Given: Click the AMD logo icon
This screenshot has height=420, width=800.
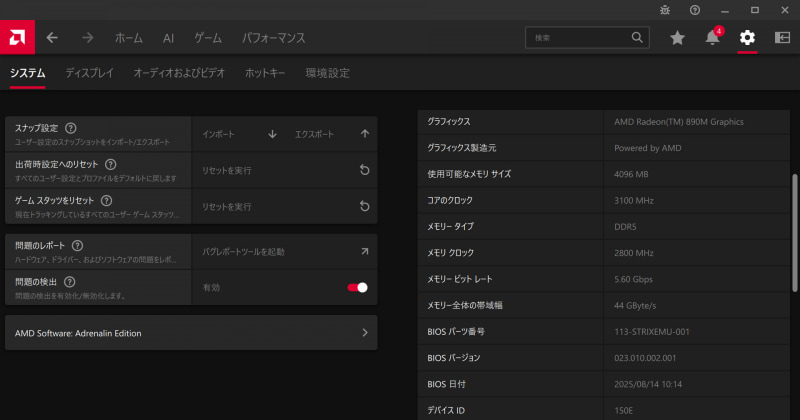Looking at the screenshot, I should [17, 37].
